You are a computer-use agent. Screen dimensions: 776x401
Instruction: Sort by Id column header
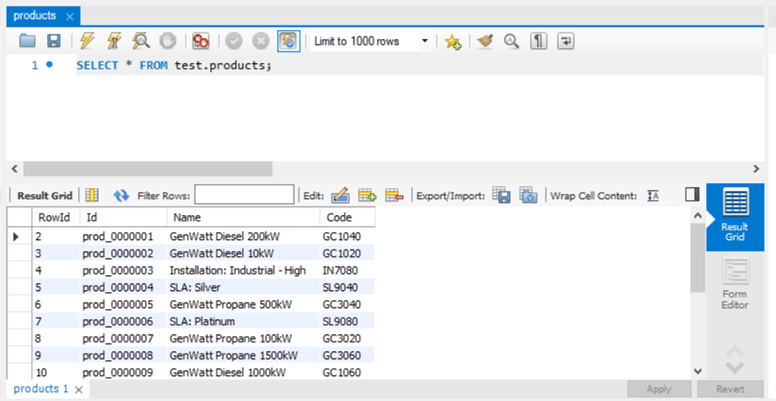123,217
